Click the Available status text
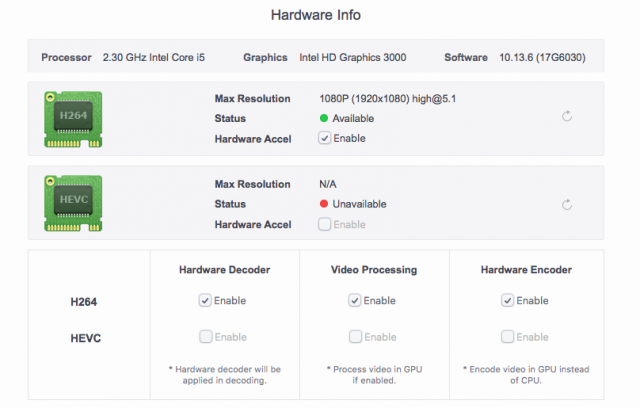This screenshot has width=640, height=408. (353, 118)
